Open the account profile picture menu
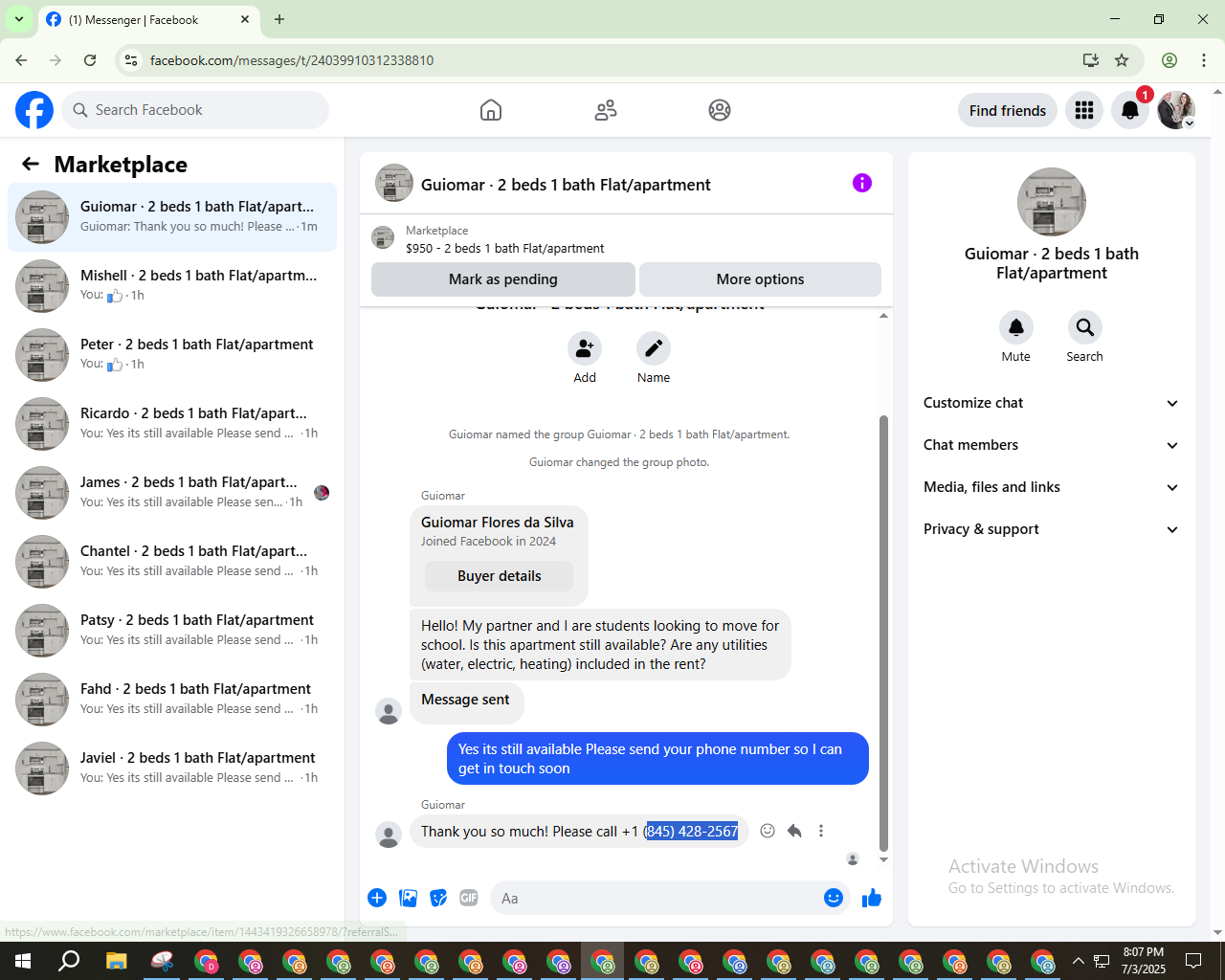Image resolution: width=1225 pixels, height=980 pixels. point(1176,110)
